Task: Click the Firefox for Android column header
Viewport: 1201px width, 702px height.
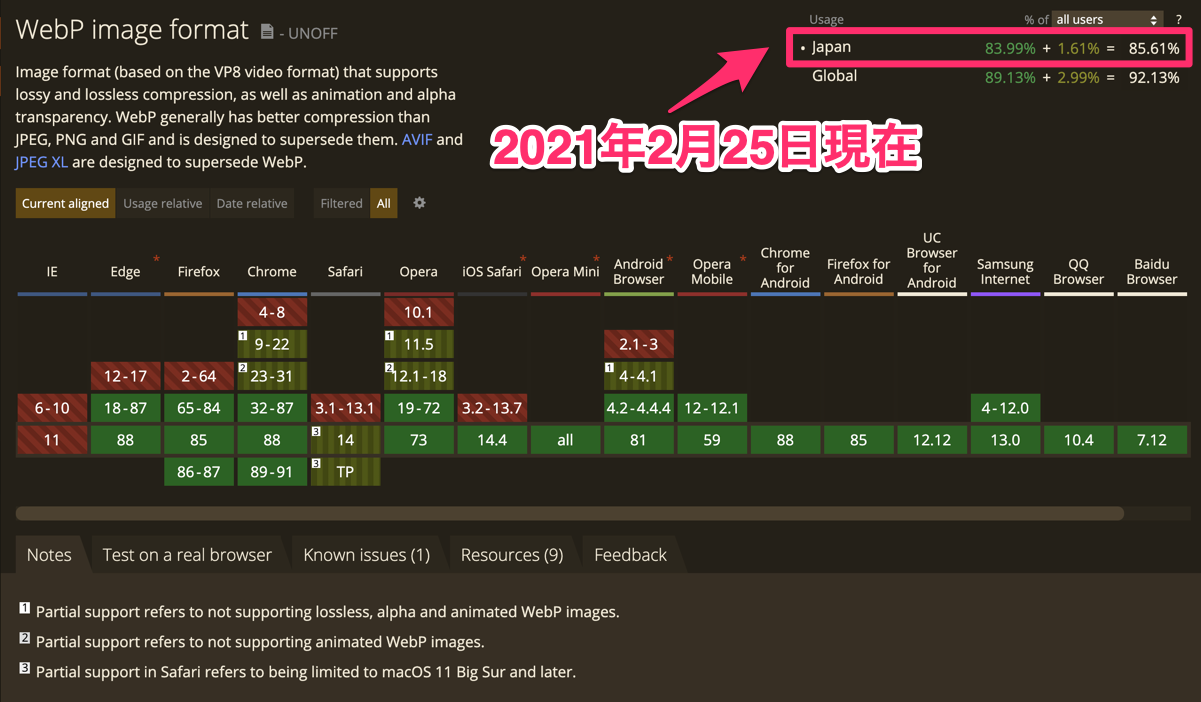Action: 858,271
